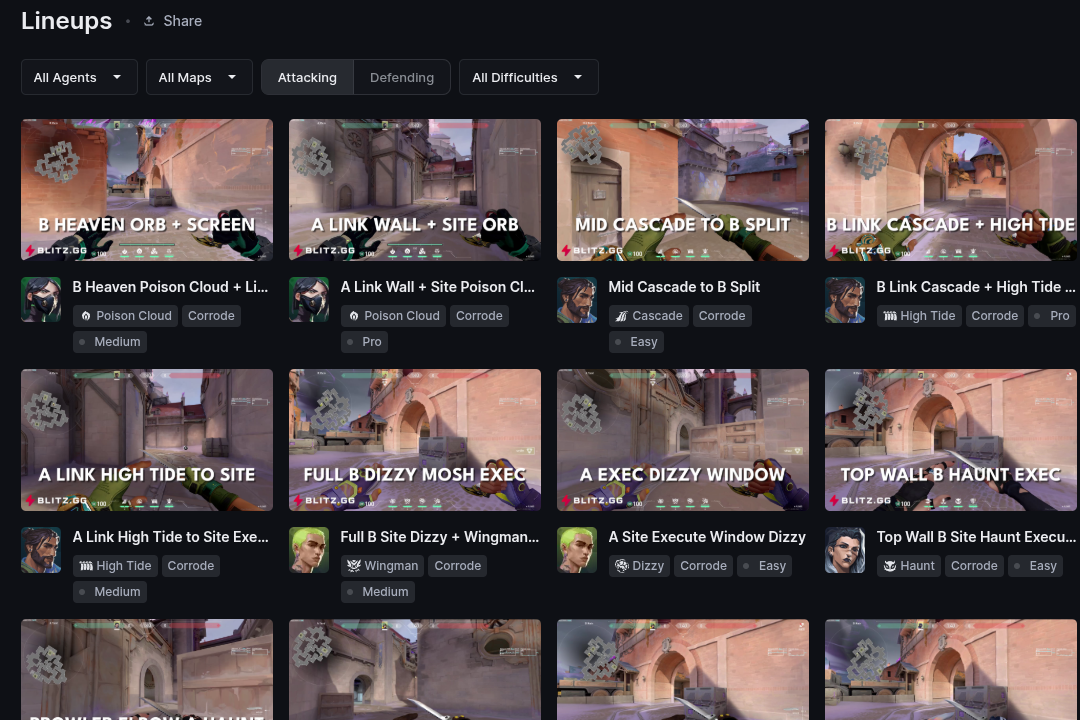Switch to the Defending side tab
1080x720 pixels.
pyautogui.click(x=402, y=77)
